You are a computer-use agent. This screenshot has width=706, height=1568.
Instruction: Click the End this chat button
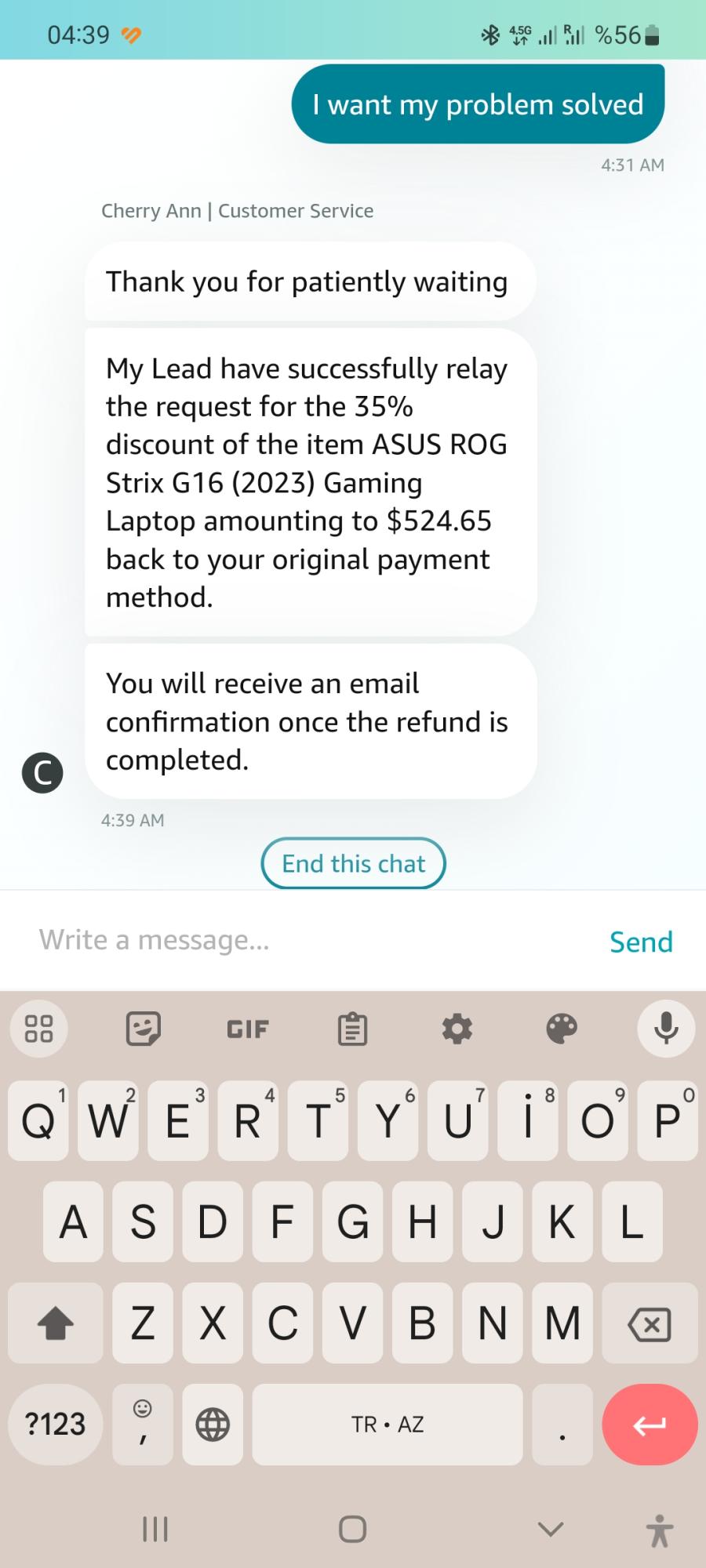pos(353,864)
